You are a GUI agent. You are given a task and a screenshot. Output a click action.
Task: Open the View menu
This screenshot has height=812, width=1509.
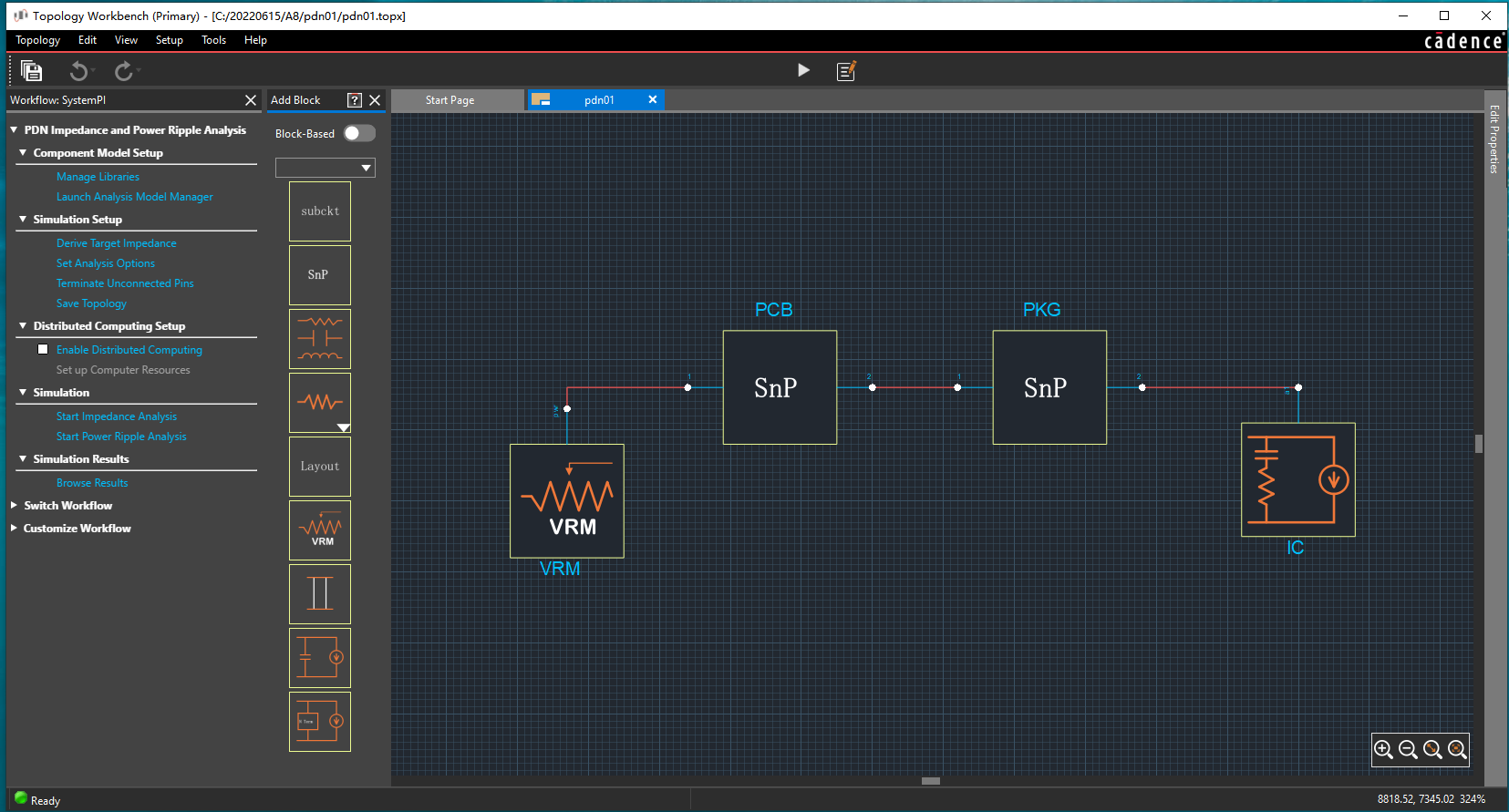(126, 40)
